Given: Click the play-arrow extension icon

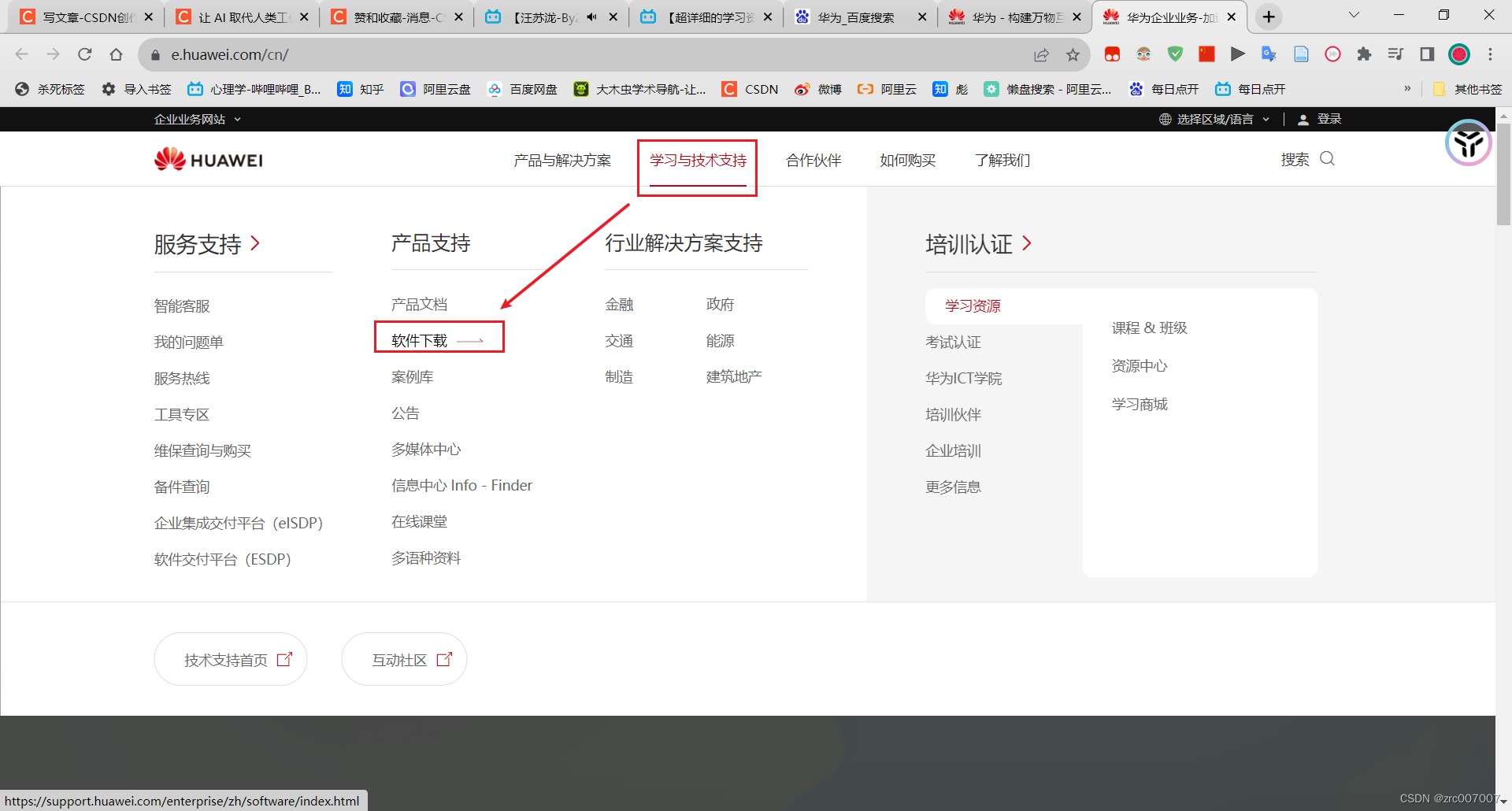Looking at the screenshot, I should pyautogui.click(x=1238, y=54).
